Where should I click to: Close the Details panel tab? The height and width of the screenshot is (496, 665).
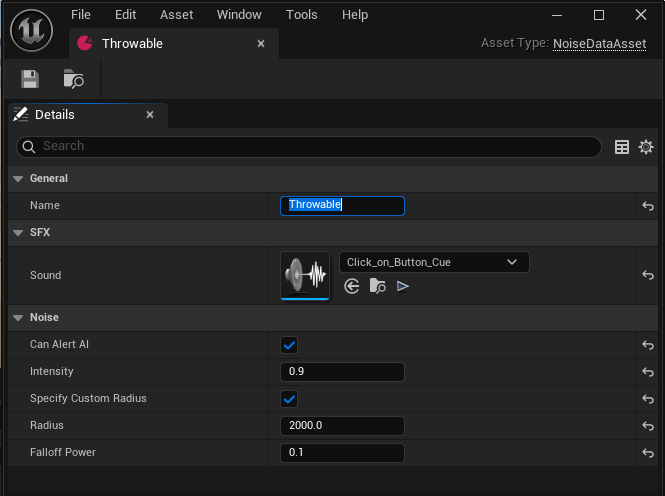150,114
